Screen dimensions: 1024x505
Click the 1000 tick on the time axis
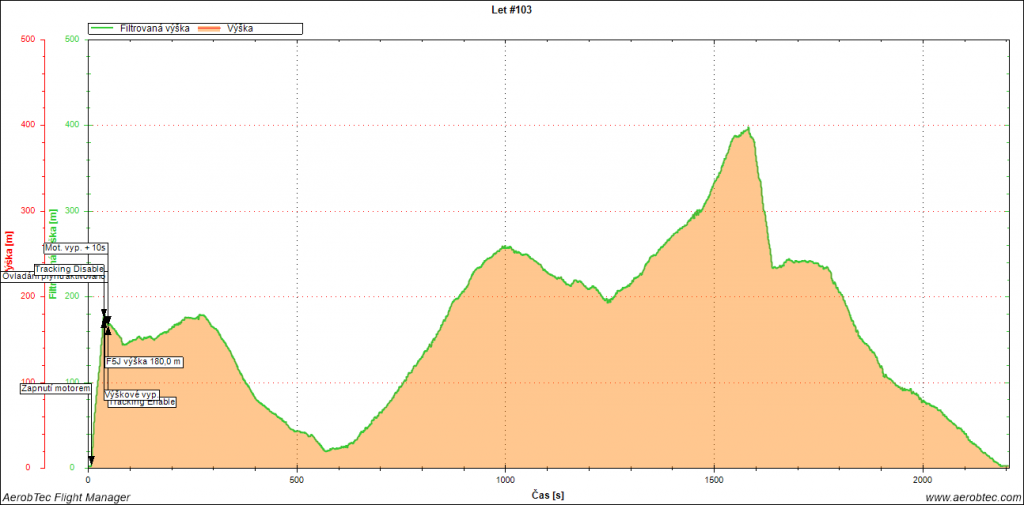coord(505,479)
